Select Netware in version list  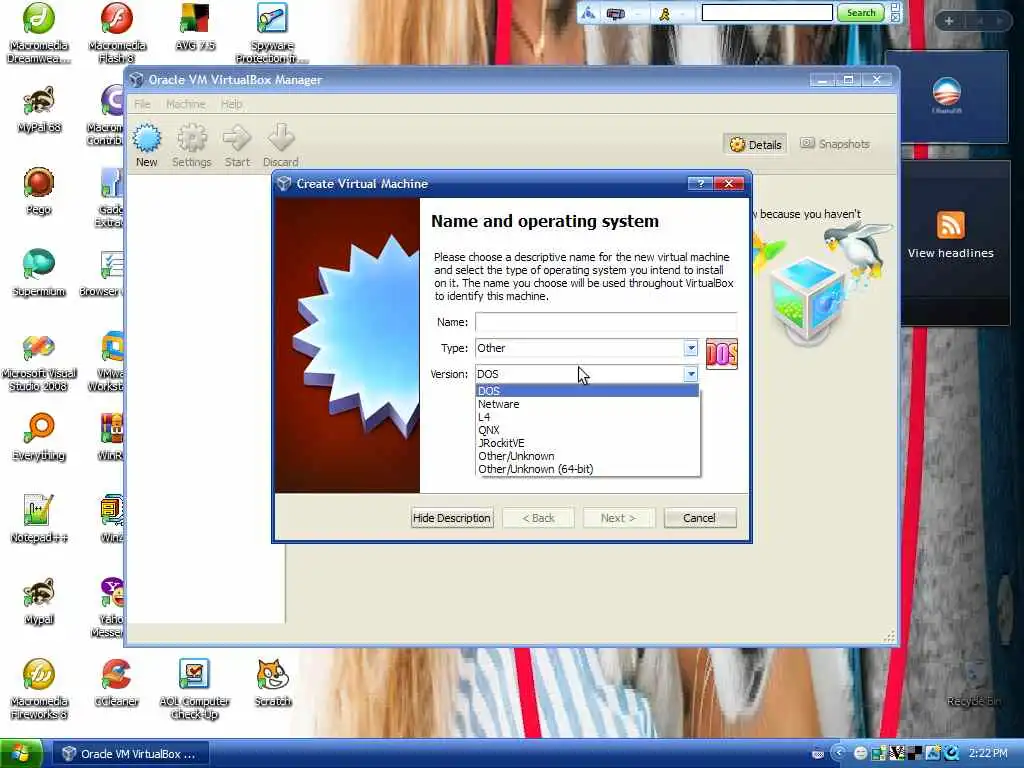tap(587, 404)
